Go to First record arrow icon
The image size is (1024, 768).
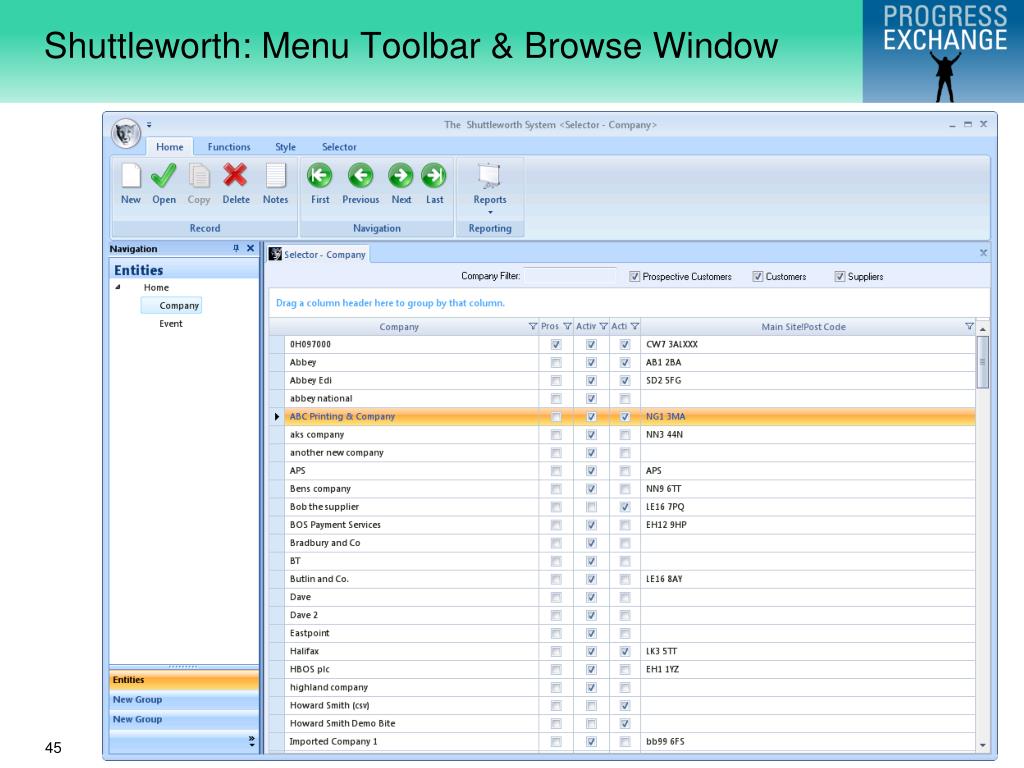coord(319,177)
